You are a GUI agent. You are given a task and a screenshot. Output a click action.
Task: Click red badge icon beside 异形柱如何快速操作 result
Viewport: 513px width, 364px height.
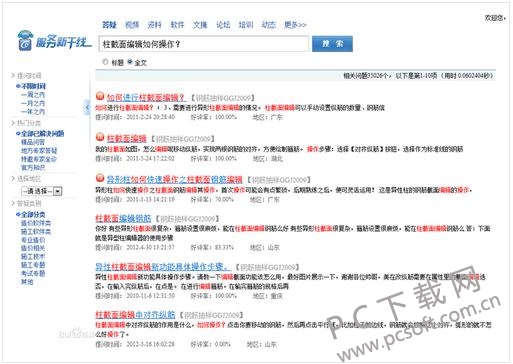(100, 178)
